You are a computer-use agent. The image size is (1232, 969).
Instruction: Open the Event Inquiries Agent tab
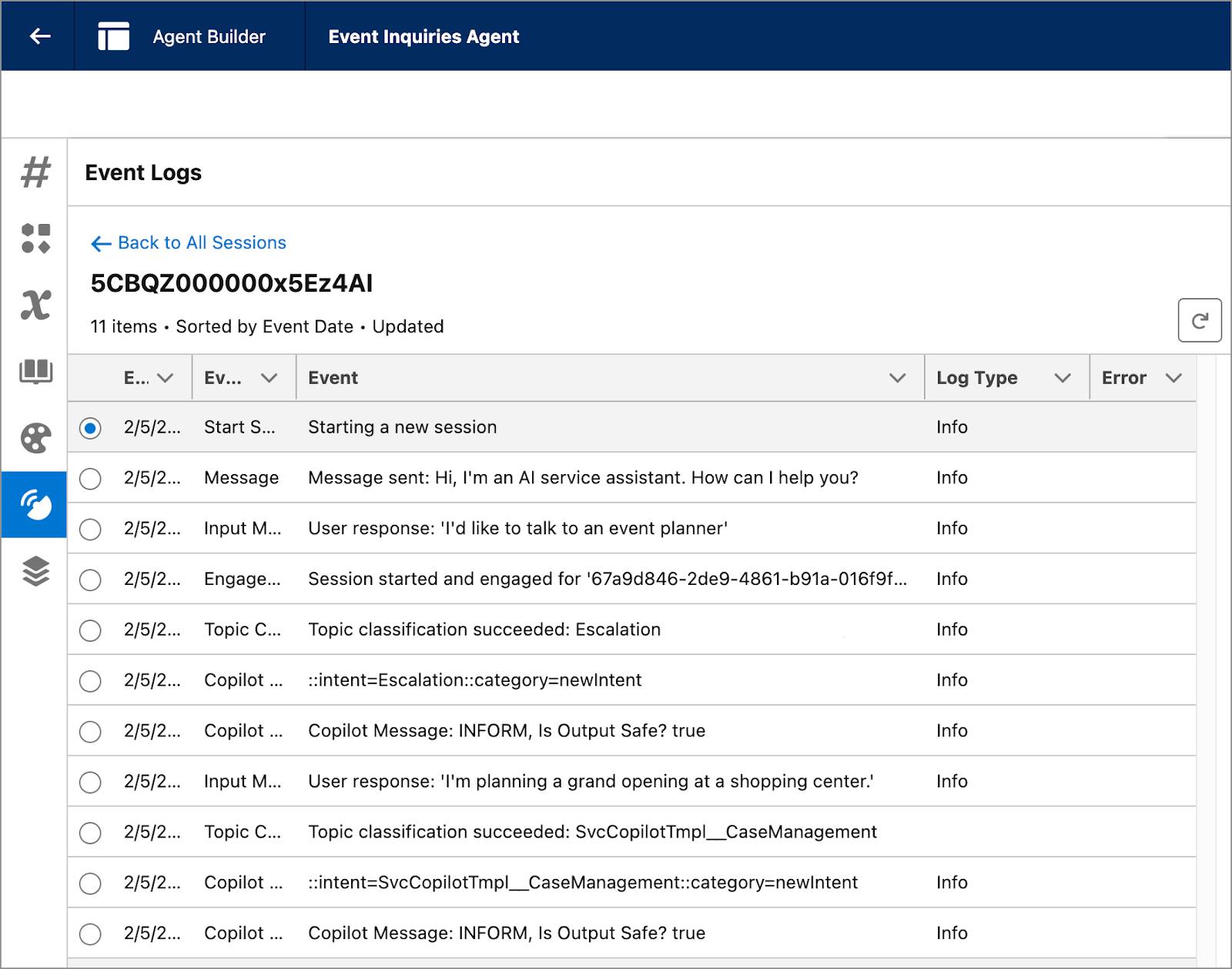tap(423, 35)
